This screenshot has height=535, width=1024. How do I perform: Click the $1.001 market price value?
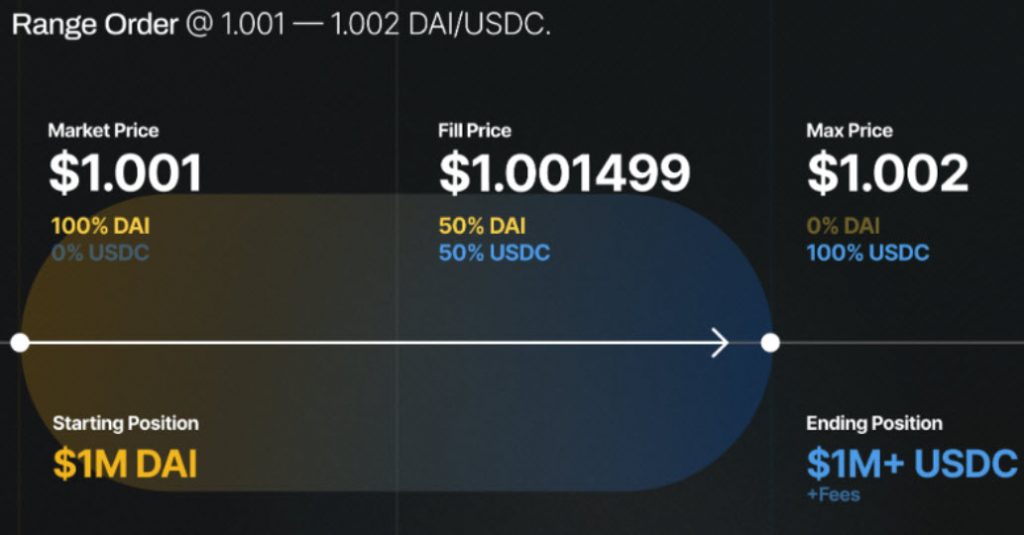[x=125, y=173]
